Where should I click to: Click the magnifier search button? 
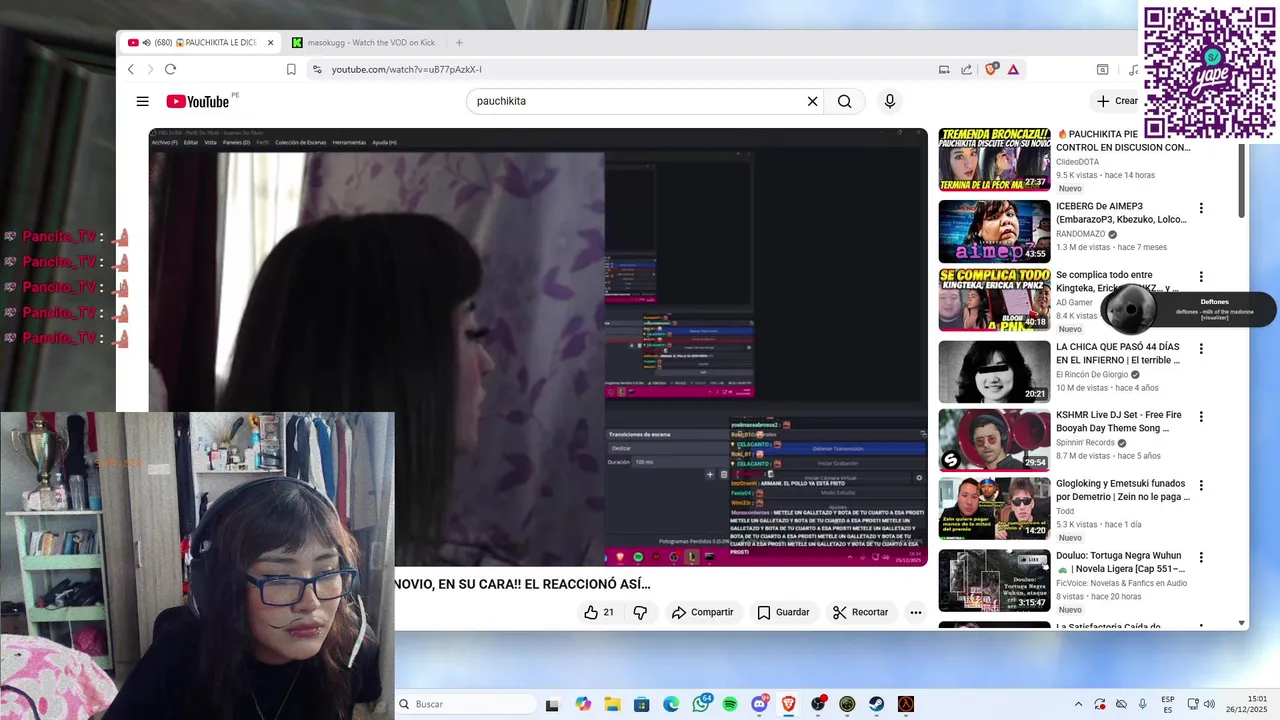click(845, 101)
